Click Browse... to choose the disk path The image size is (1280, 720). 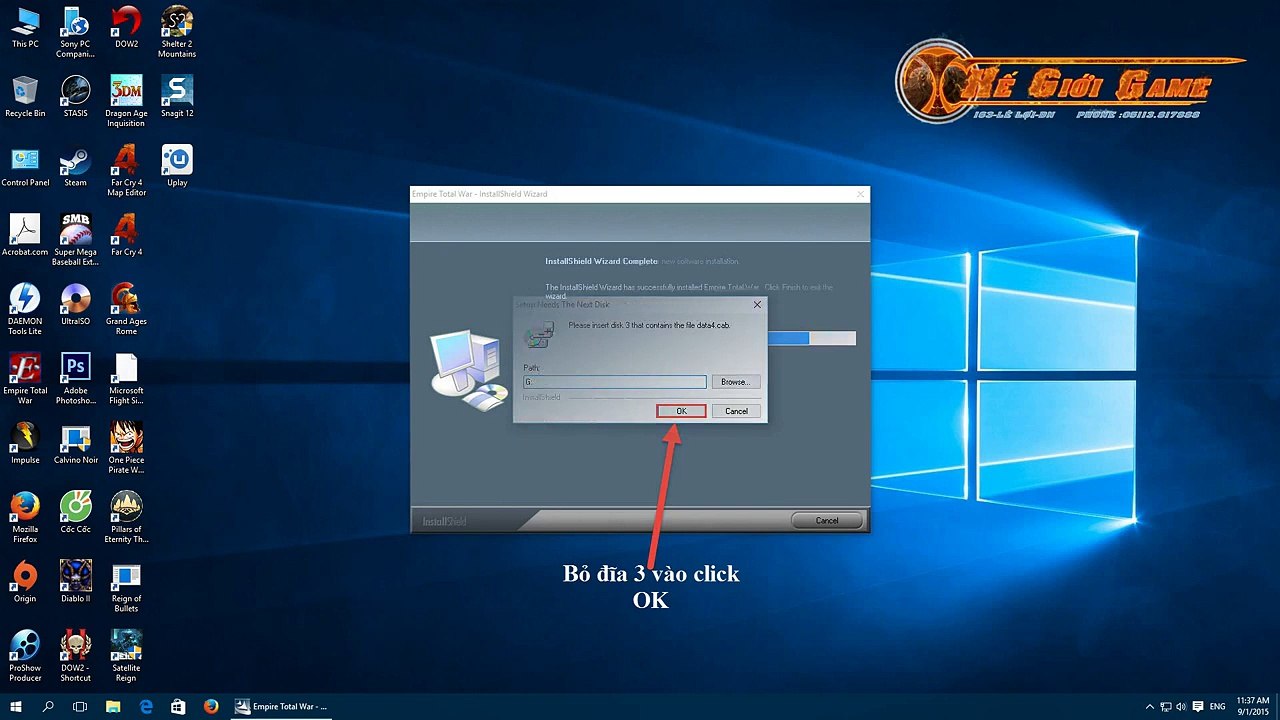pyautogui.click(x=735, y=382)
